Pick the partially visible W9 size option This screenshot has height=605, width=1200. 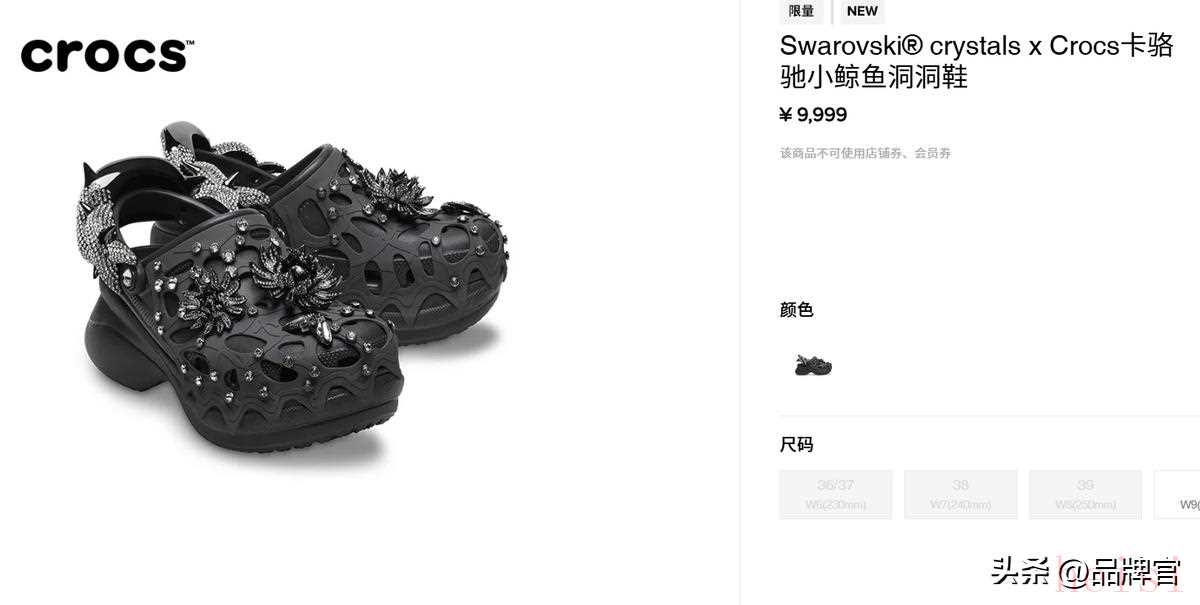tap(1177, 494)
